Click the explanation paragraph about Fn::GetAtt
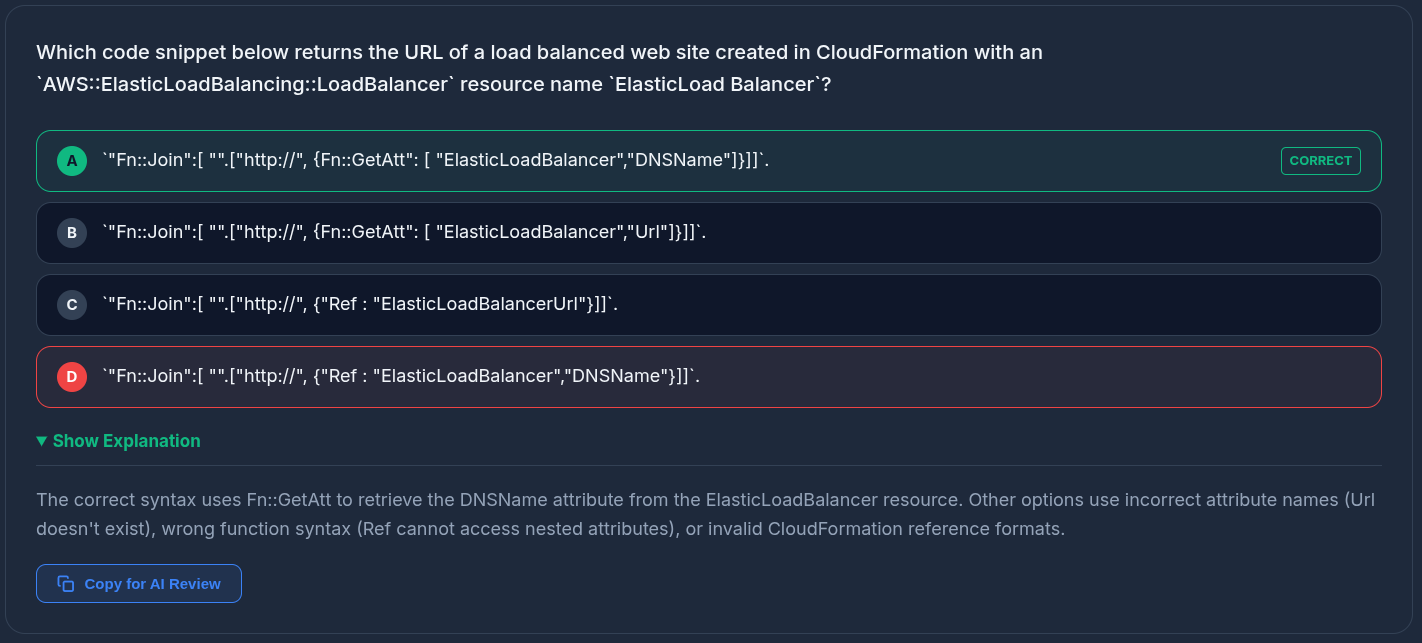The height and width of the screenshot is (643, 1422). 705,514
